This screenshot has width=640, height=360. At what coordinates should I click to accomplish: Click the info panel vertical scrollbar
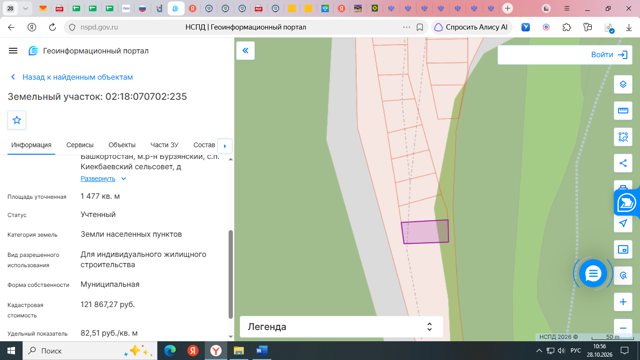coord(230,274)
